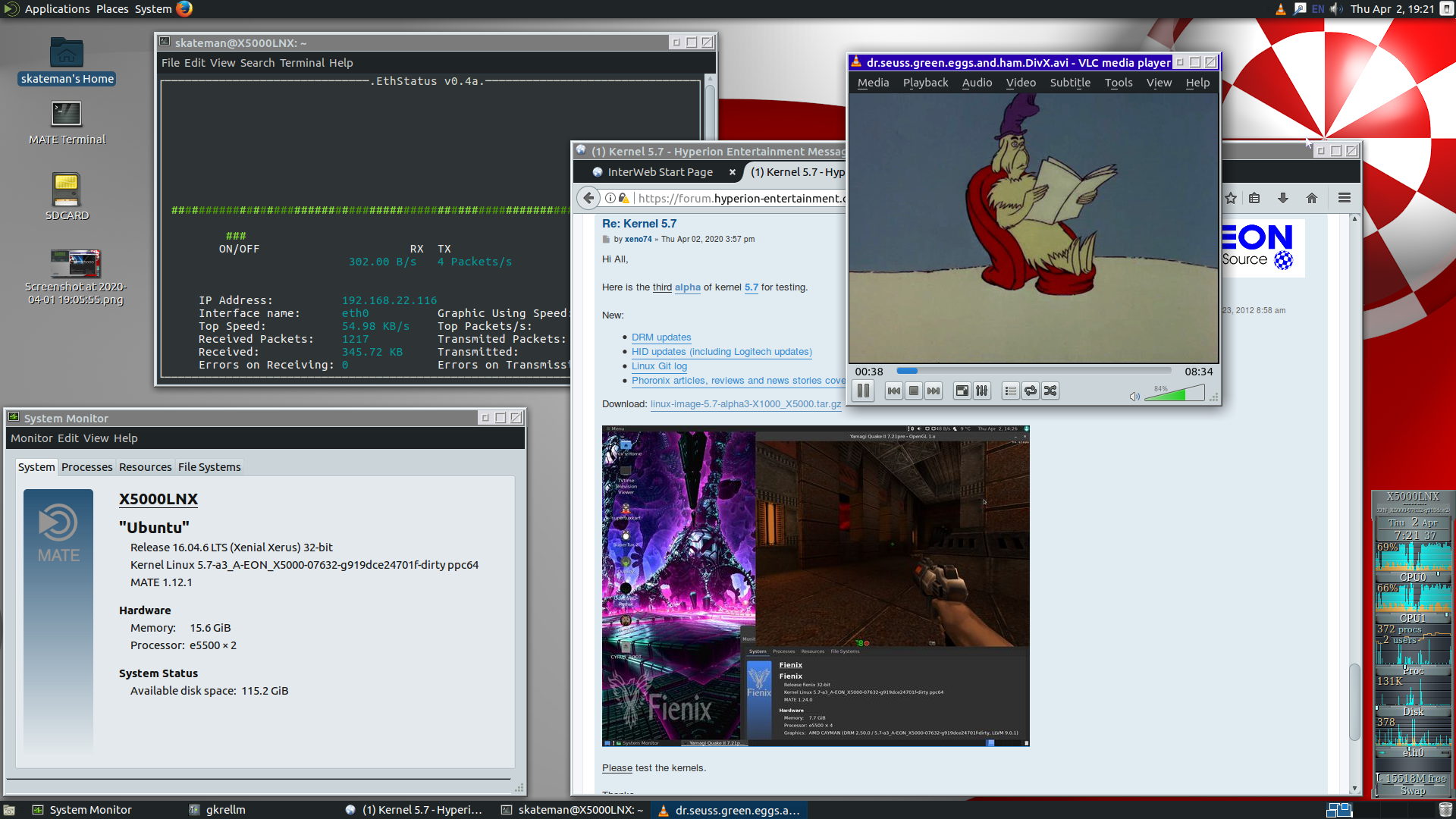Open VLC Playback menu
Screen dimensions: 1456x819
[925, 83]
